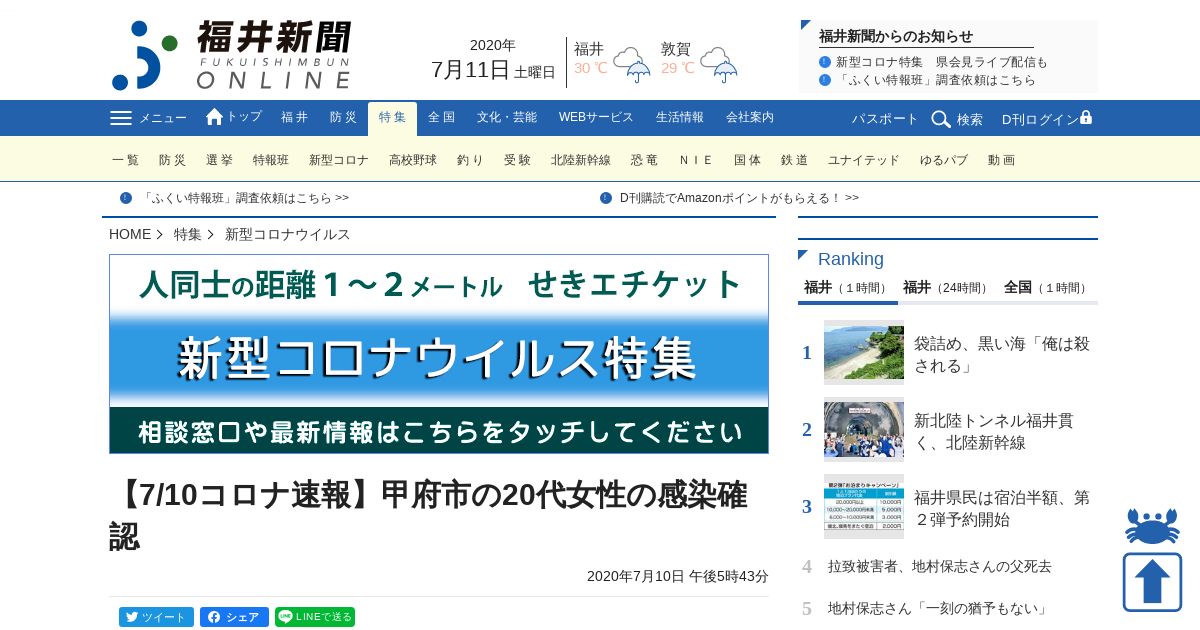Viewport: 1200px width, 630px height.
Task: Share article with Facebook シェア button
Action: pos(234,617)
